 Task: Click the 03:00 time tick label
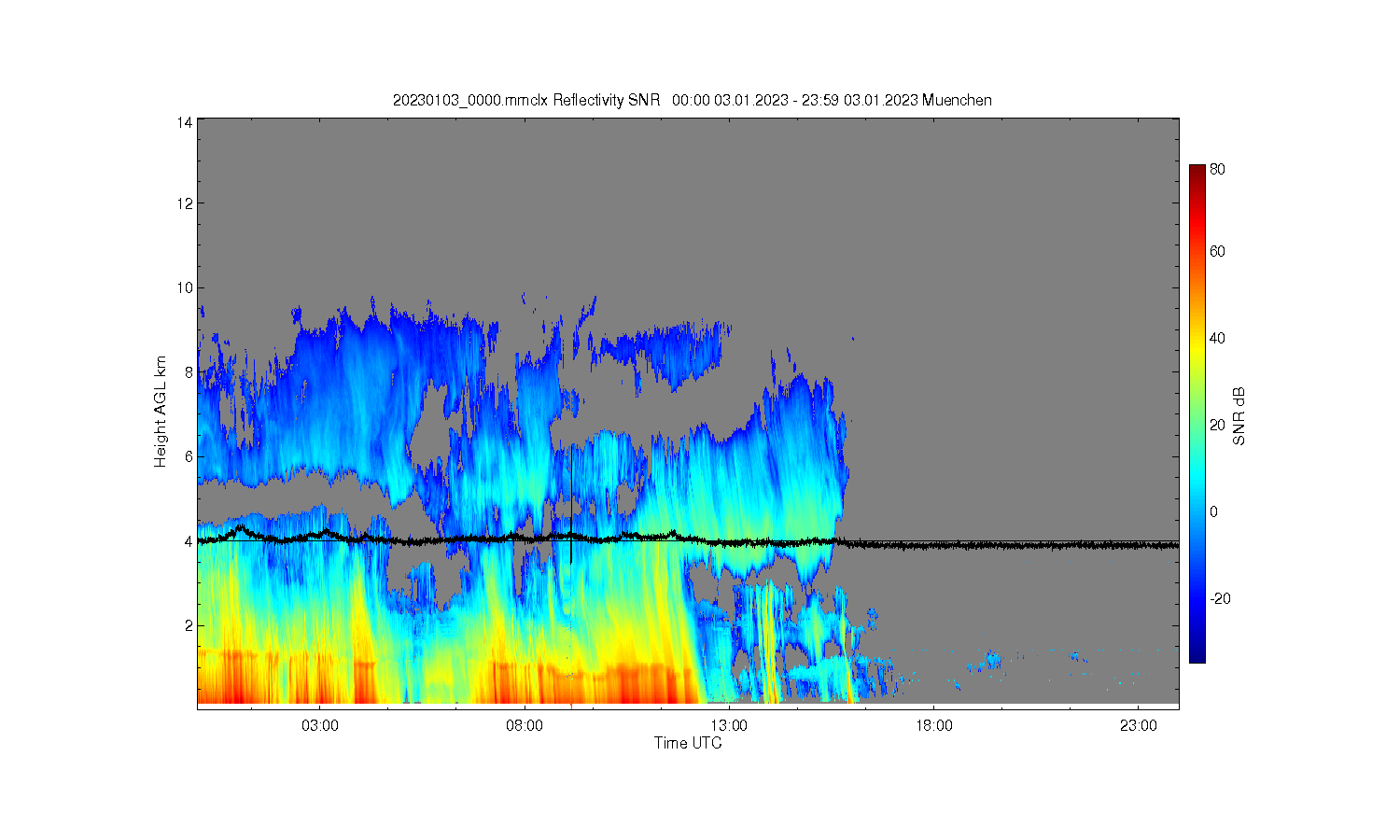click(320, 726)
